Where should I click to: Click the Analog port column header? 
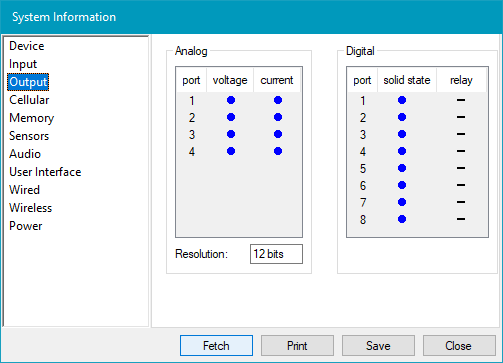(191, 80)
